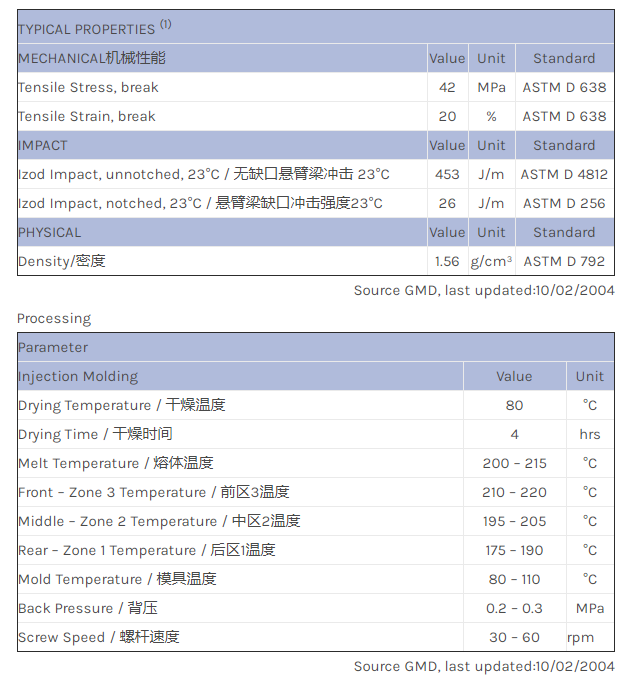Click the IMPACT section header
Screen dimensions: 619x676
[43, 145]
